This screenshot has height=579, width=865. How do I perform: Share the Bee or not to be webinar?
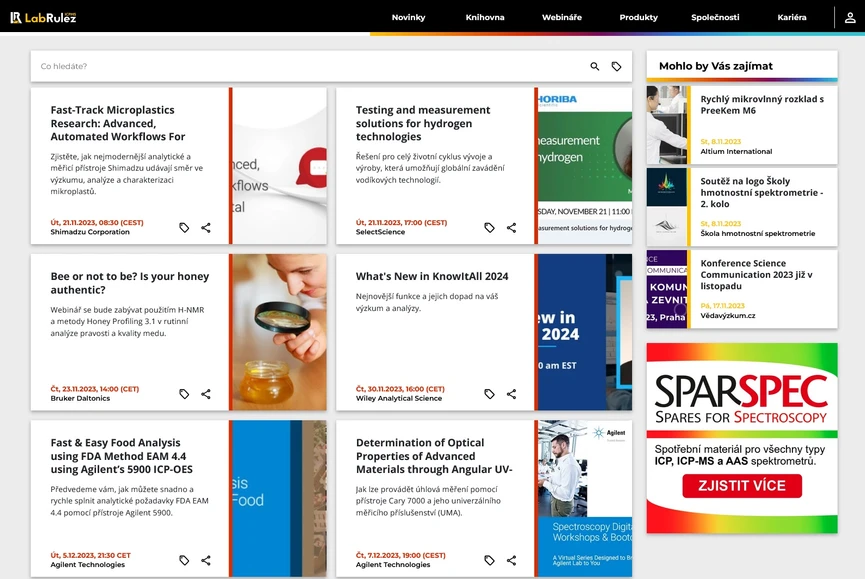pyautogui.click(x=206, y=394)
